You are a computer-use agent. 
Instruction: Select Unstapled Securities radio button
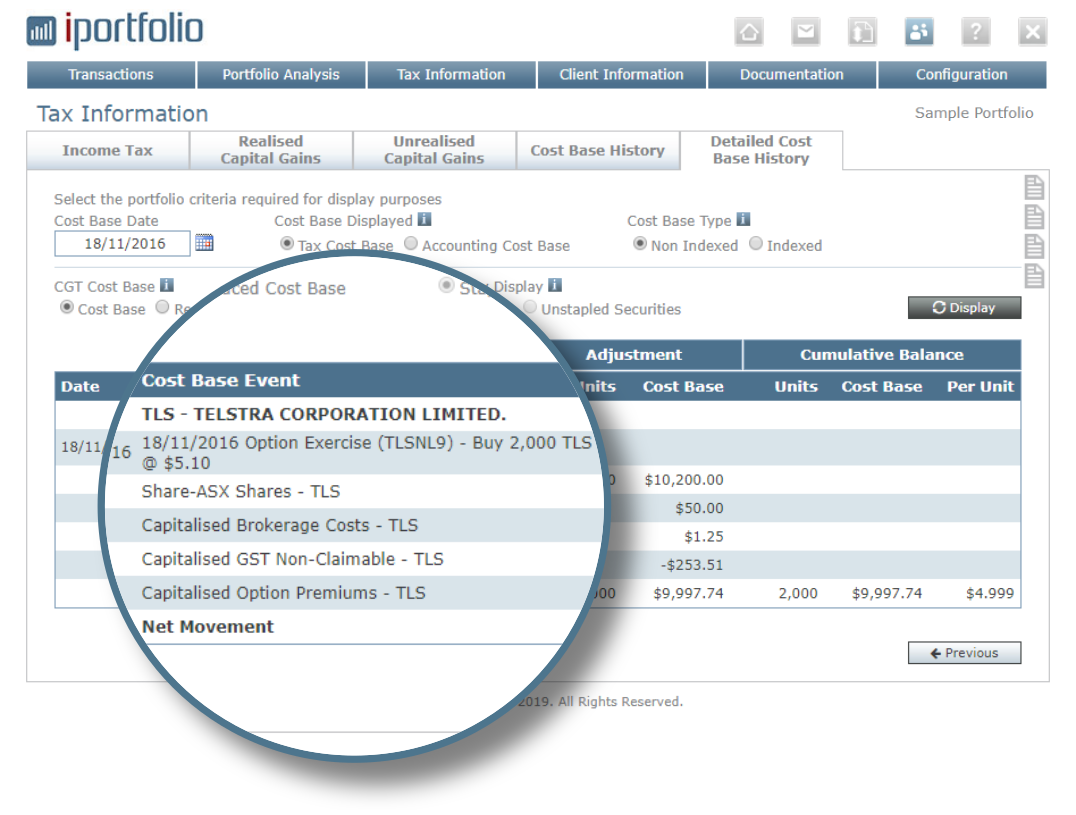[x=530, y=308]
